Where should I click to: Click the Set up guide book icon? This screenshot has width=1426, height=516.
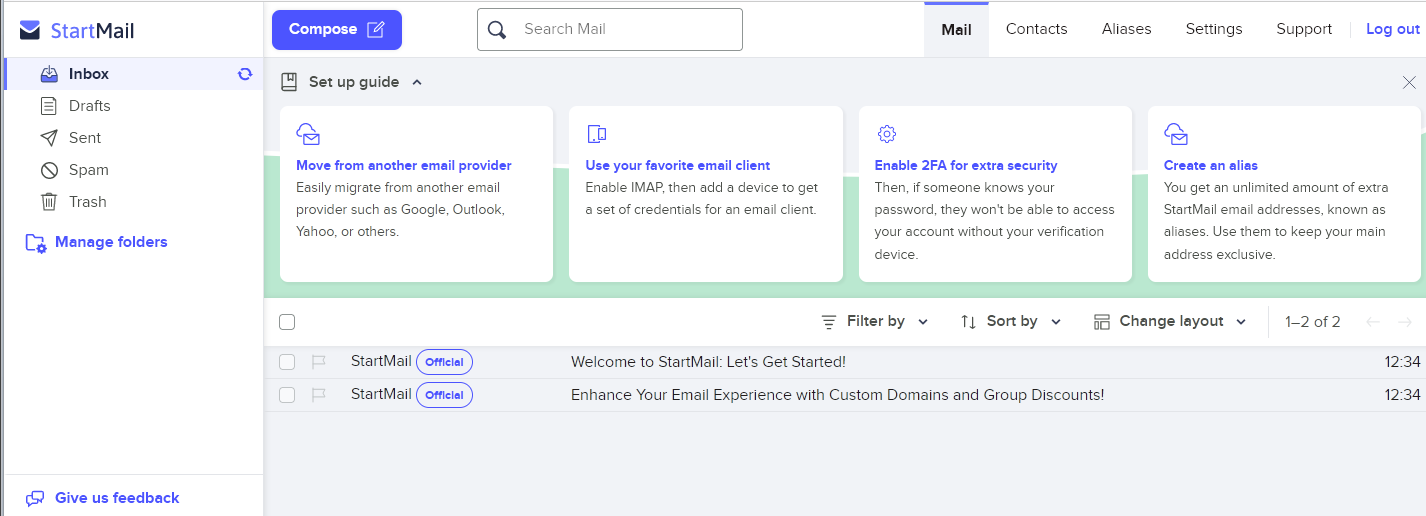(289, 82)
